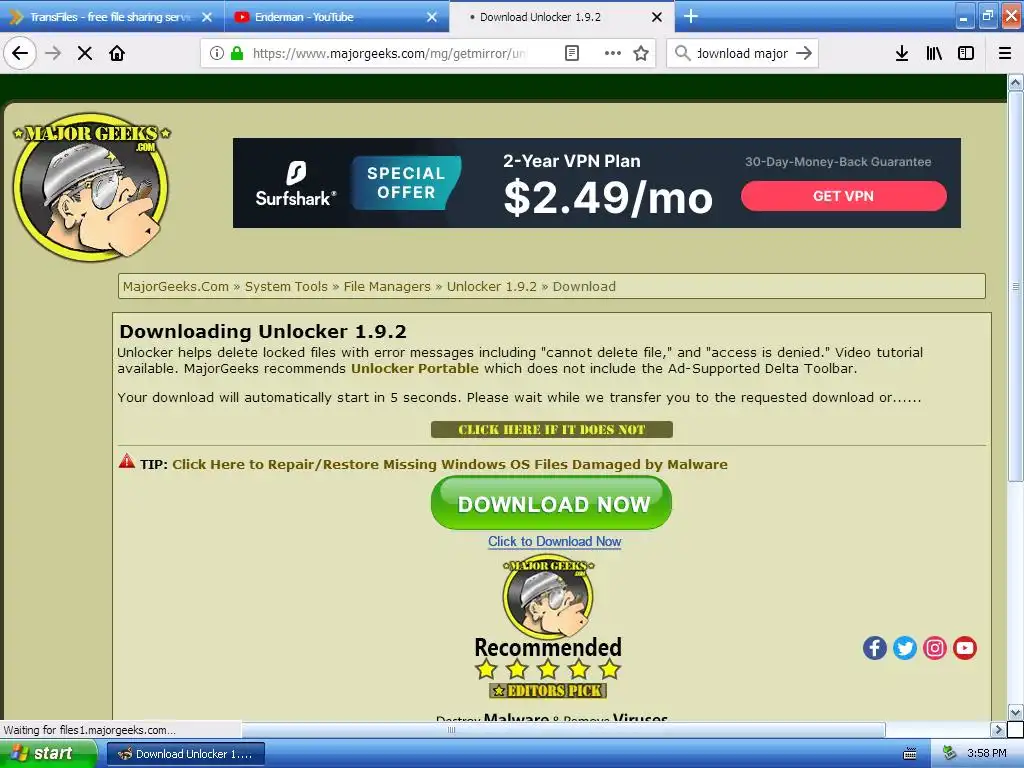The height and width of the screenshot is (768, 1024).
Task: Close the Download Unlocker tab
Action: (x=657, y=17)
